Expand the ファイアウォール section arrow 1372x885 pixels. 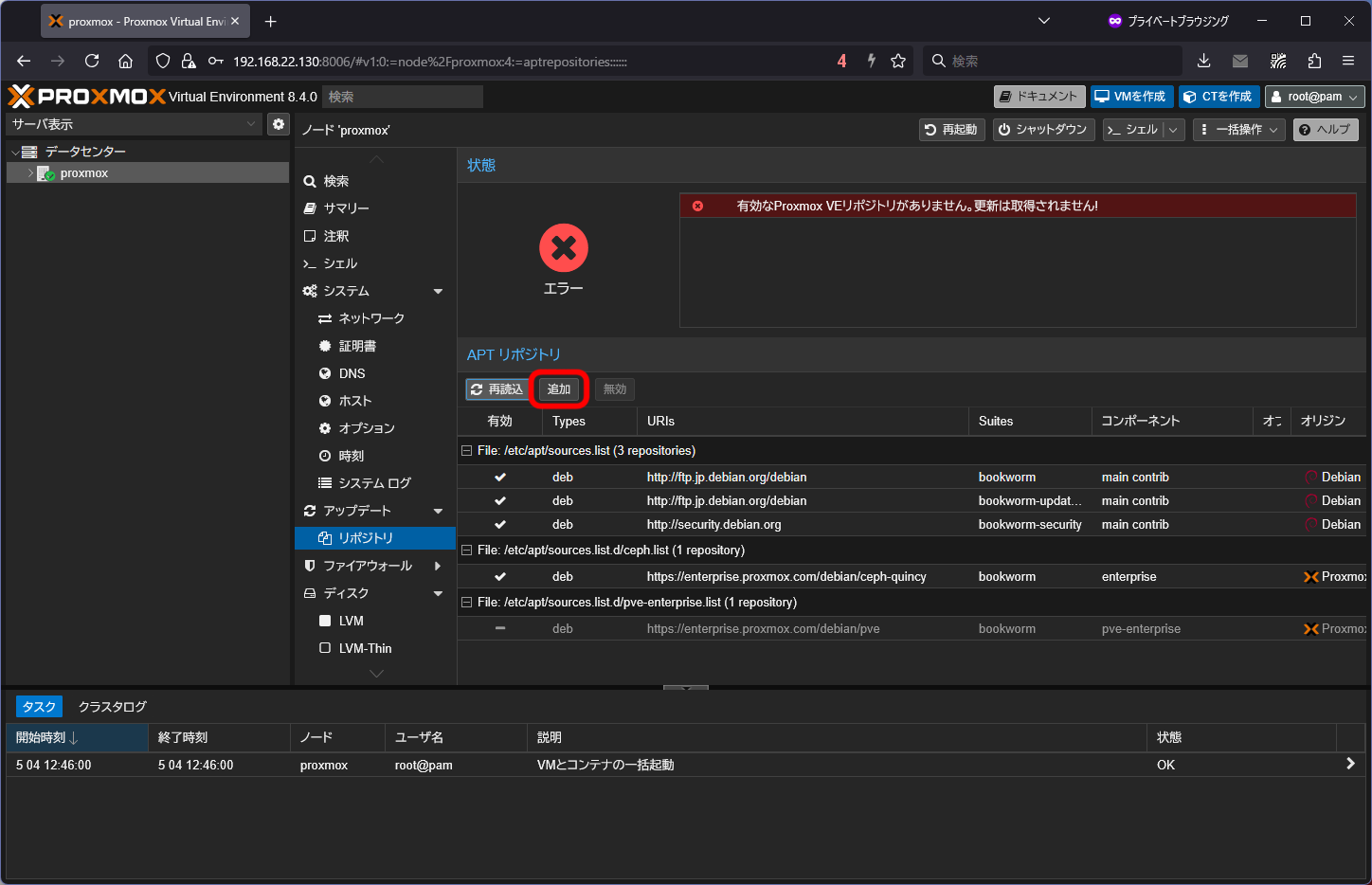tap(438, 566)
